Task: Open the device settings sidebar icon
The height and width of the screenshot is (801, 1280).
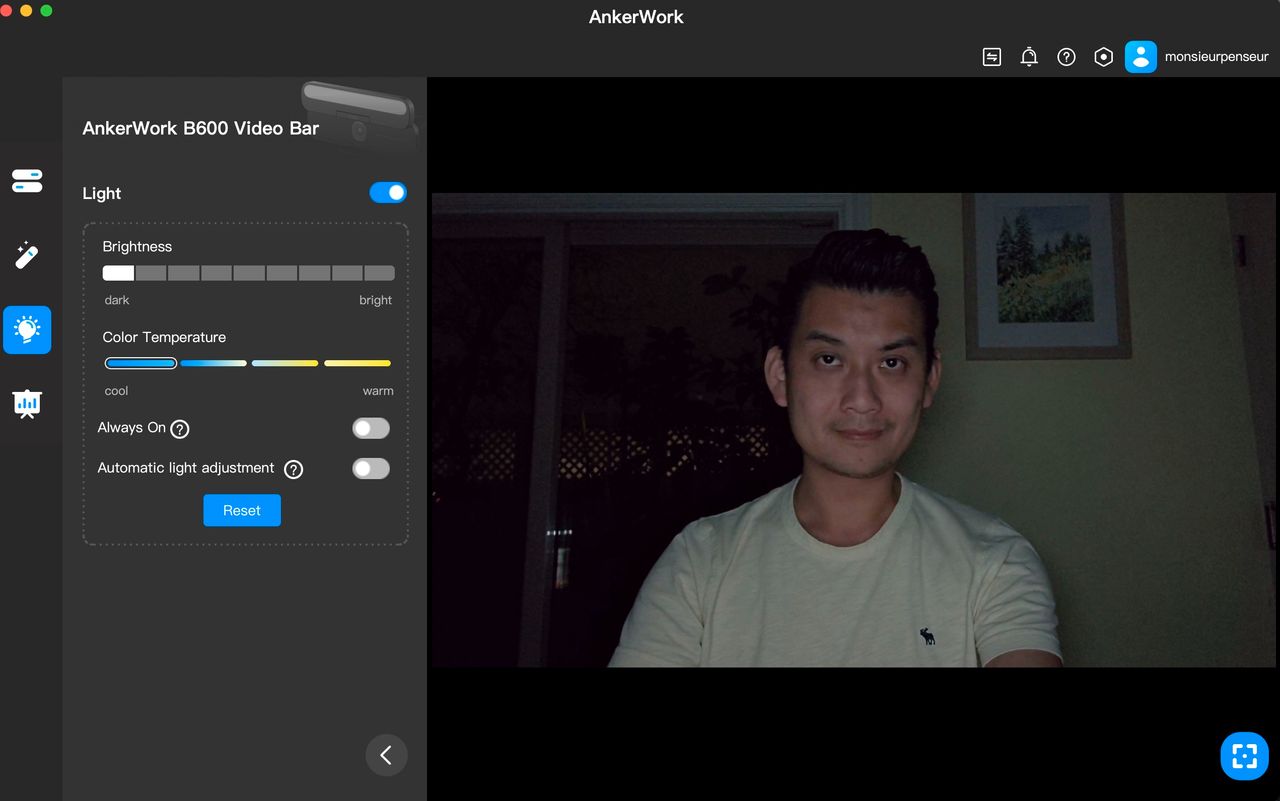Action: [27, 181]
